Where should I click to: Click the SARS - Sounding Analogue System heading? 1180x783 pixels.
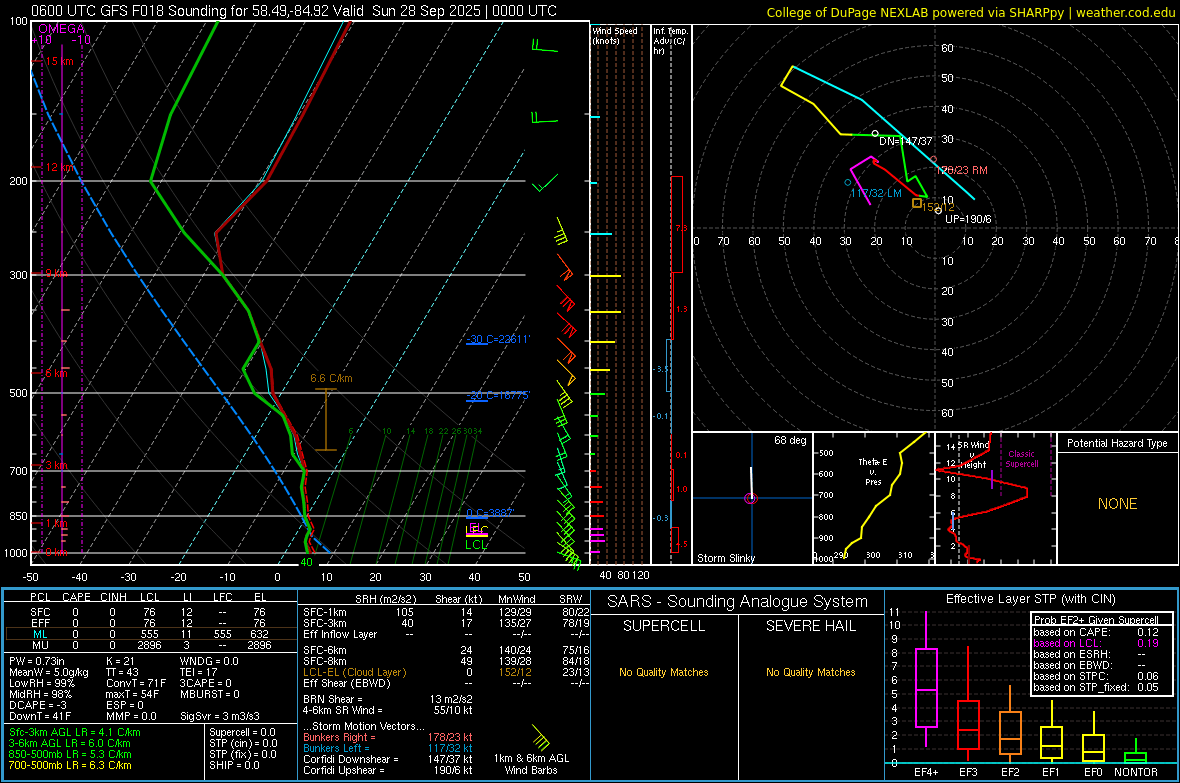click(x=737, y=602)
